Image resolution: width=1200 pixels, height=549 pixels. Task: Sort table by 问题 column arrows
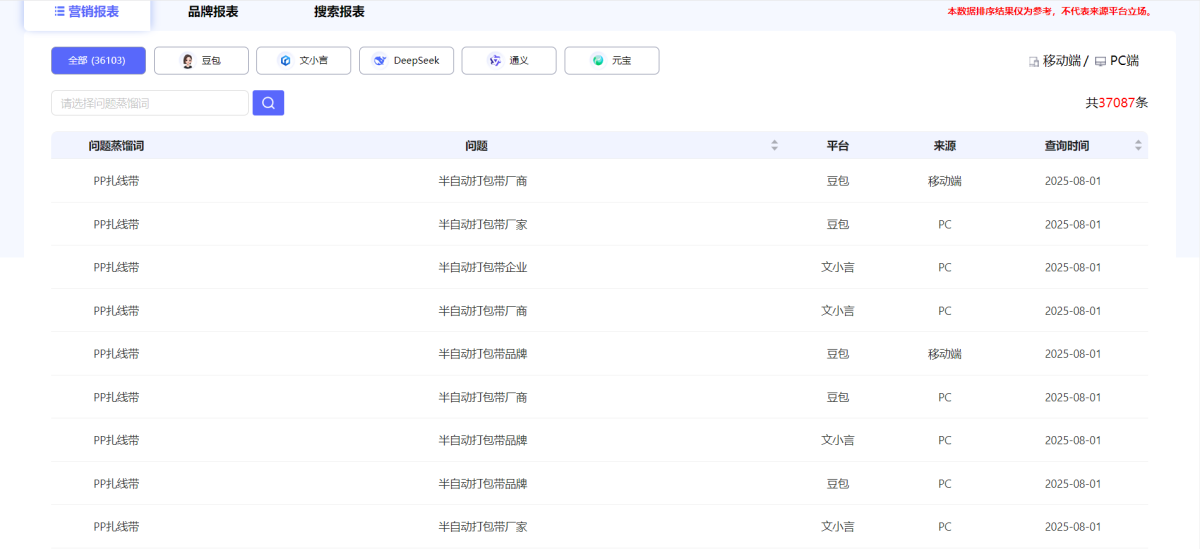774,146
